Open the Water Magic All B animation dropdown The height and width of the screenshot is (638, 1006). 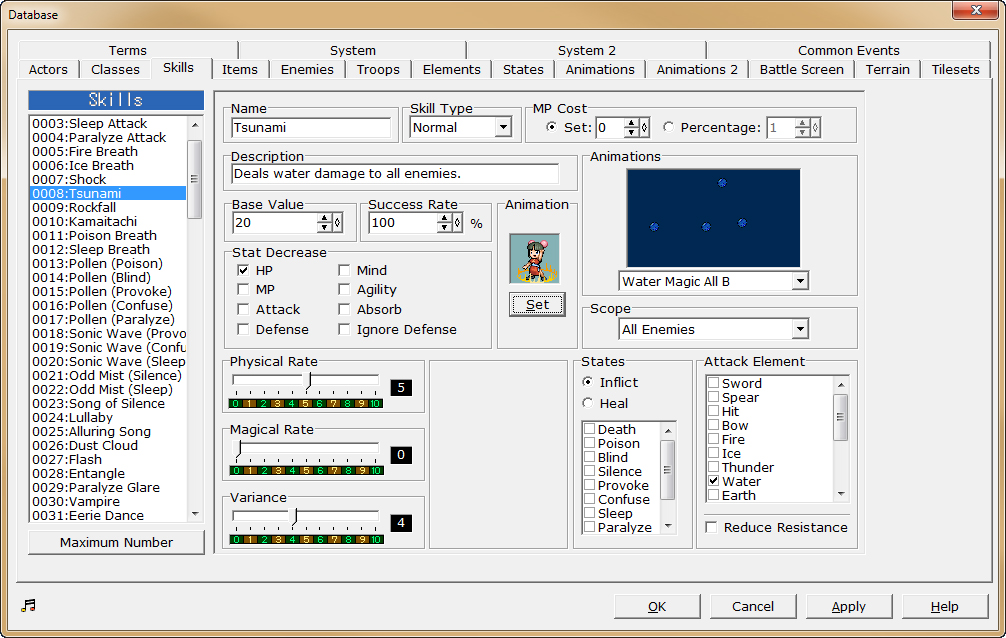(x=798, y=281)
